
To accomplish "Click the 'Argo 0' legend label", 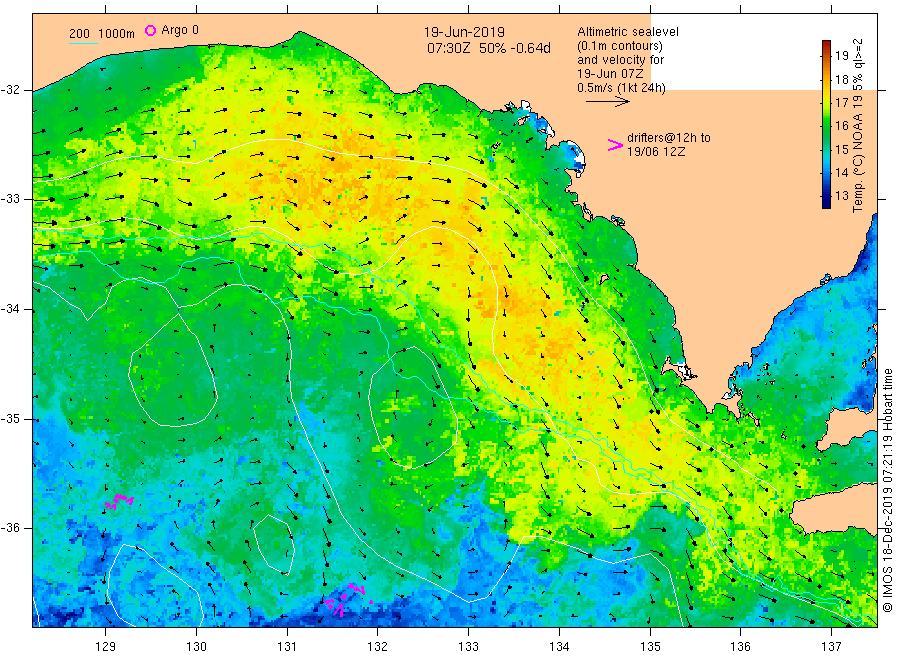I will (180, 30).
